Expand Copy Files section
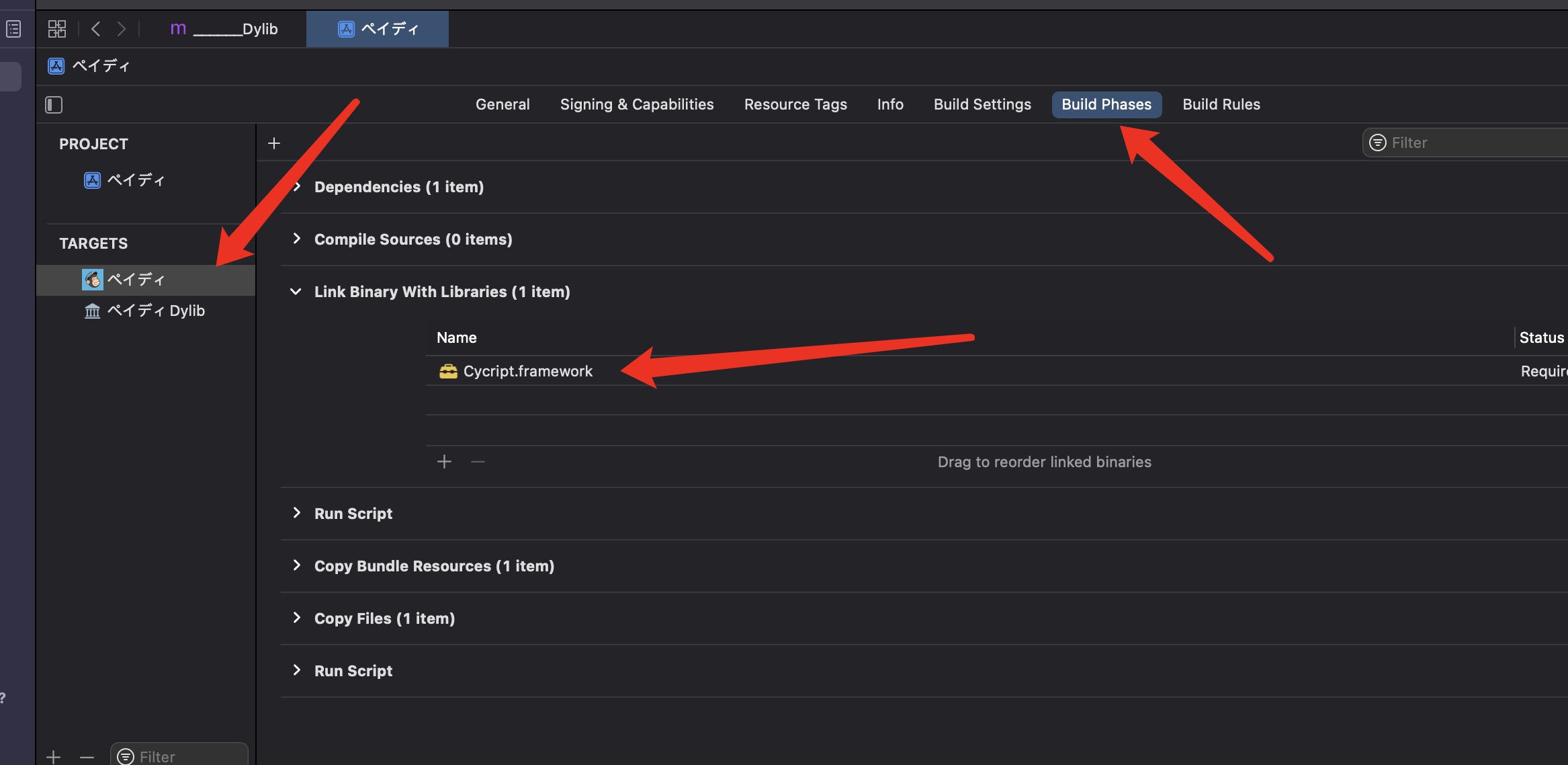The image size is (1568, 765). tap(296, 618)
